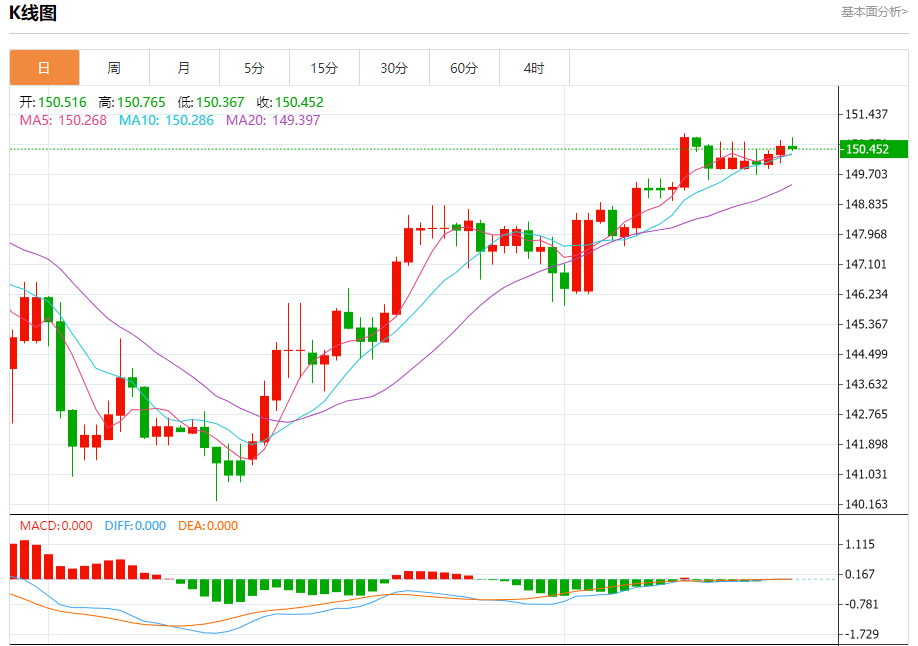Click the 开:150.516 opening price text

(53, 102)
